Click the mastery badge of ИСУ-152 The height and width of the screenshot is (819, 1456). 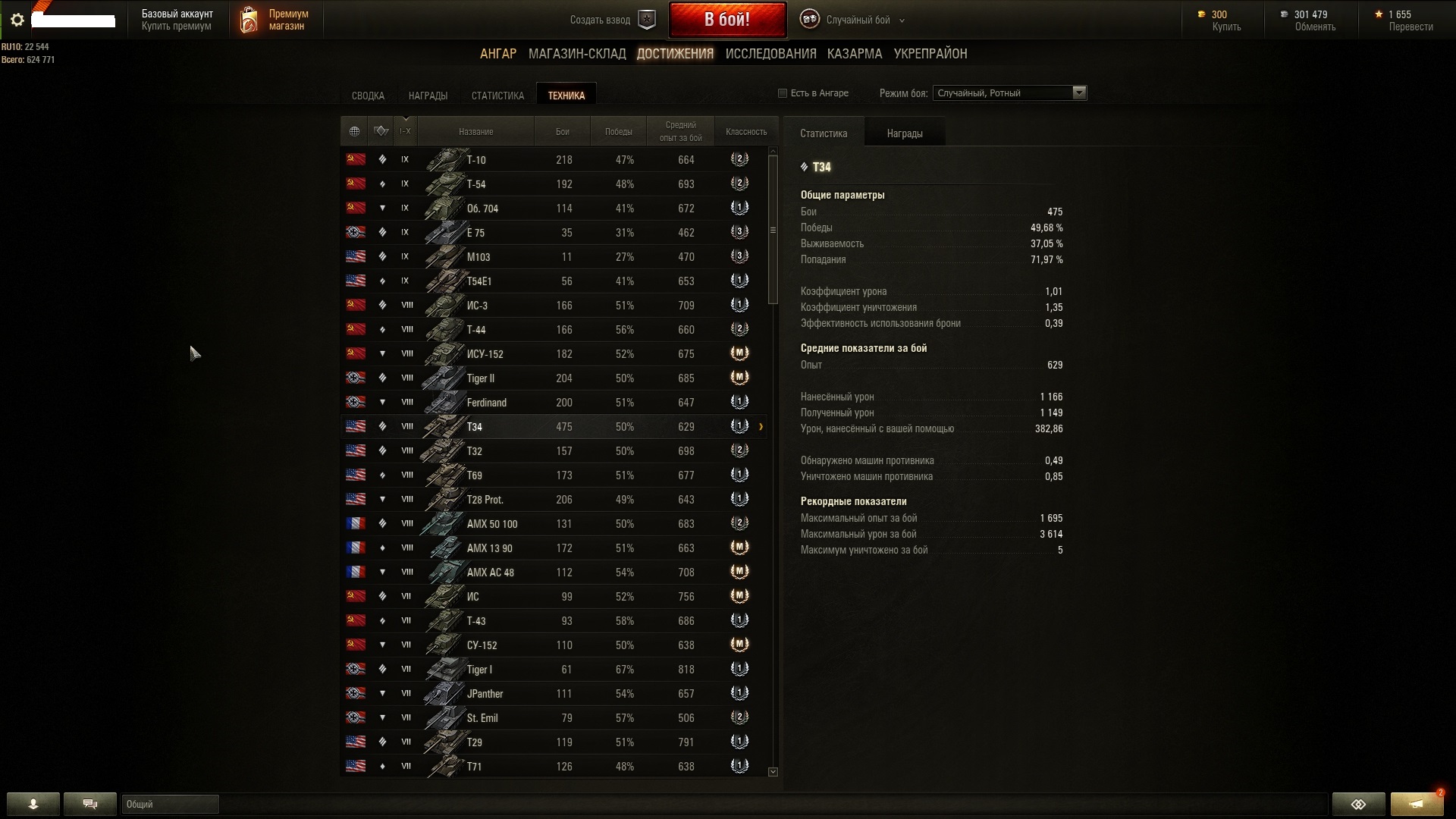click(x=739, y=353)
